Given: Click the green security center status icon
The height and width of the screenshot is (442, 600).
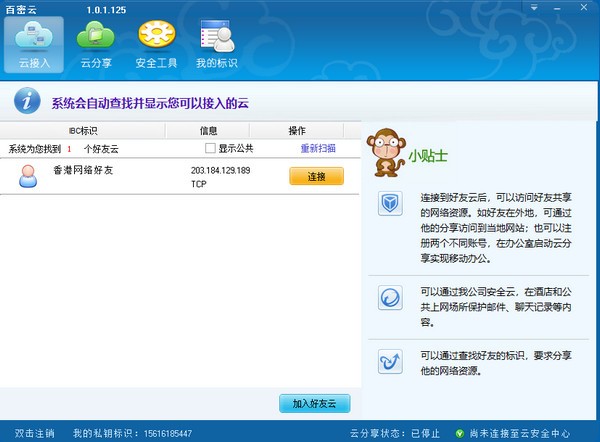Looking at the screenshot, I should tap(460, 434).
